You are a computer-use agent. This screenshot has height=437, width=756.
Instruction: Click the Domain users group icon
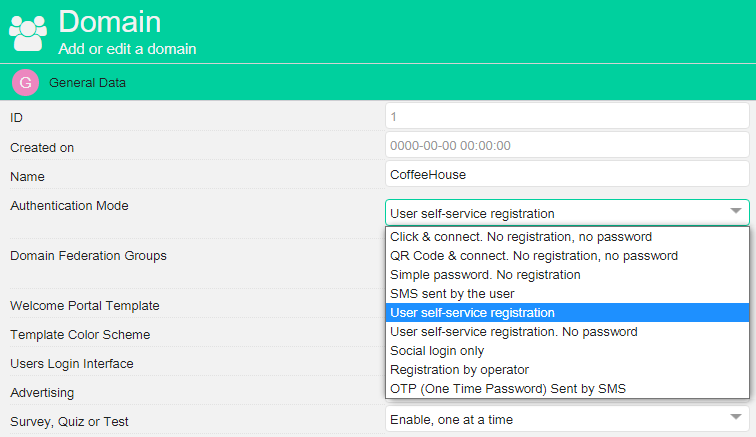[29, 30]
